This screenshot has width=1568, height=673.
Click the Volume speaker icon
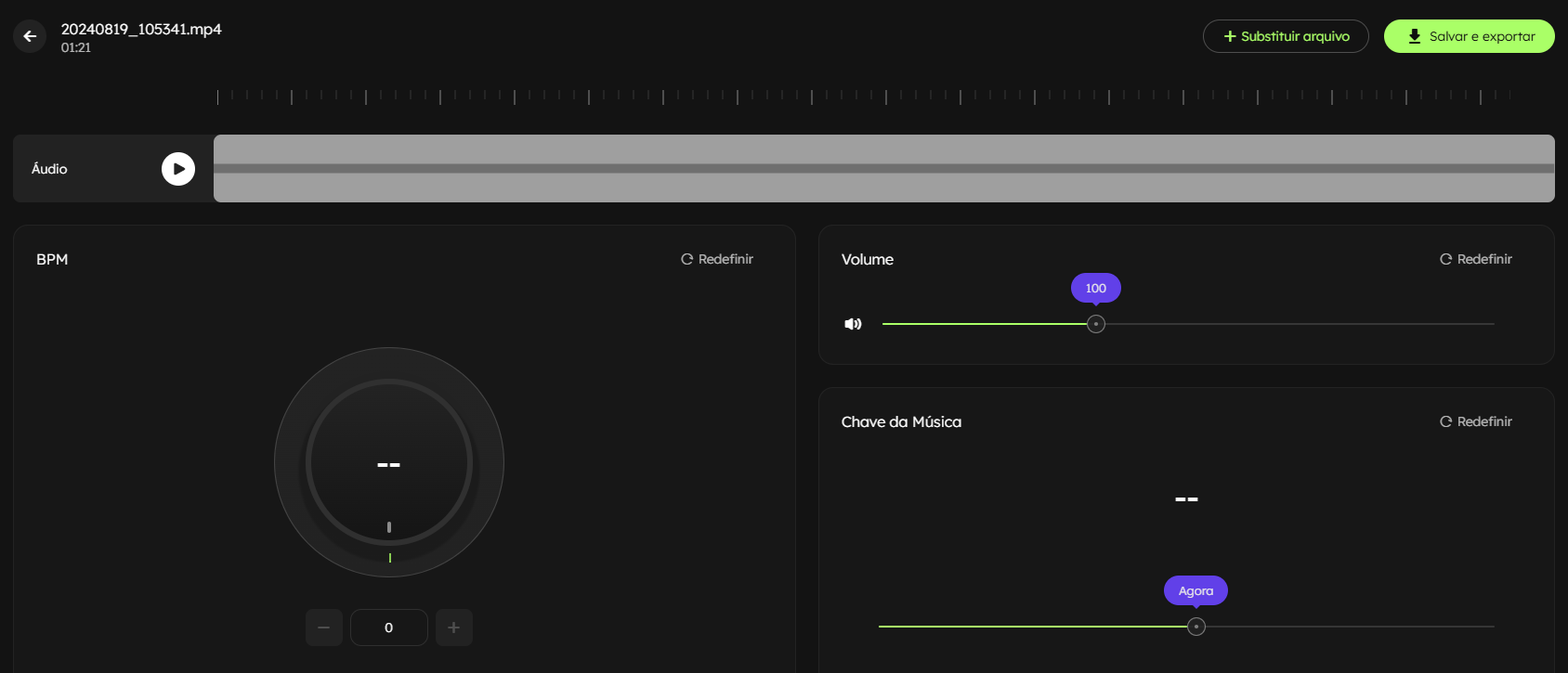pos(853,324)
